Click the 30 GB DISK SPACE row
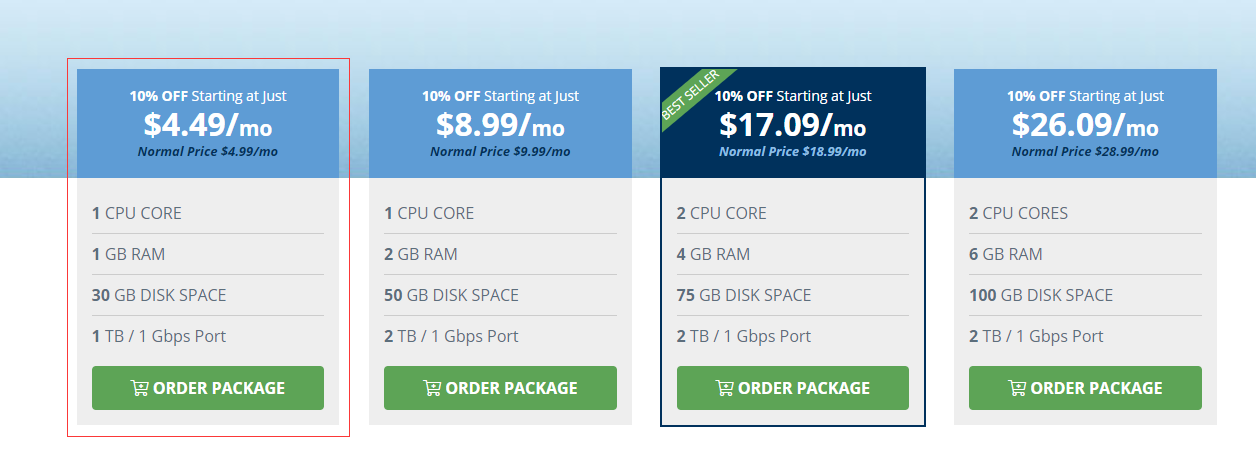Image resolution: width=1256 pixels, height=465 pixels. (208, 295)
